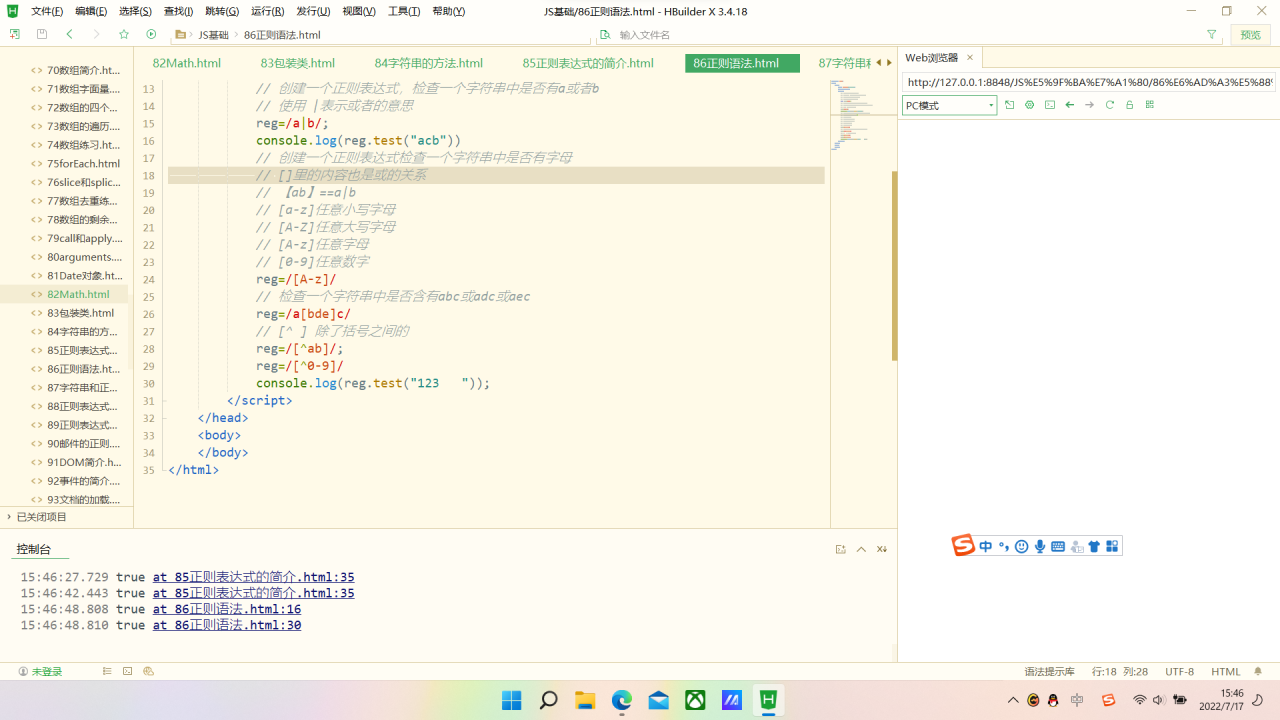
Task: Click the open-in-external-browser icon
Action: (1009, 105)
